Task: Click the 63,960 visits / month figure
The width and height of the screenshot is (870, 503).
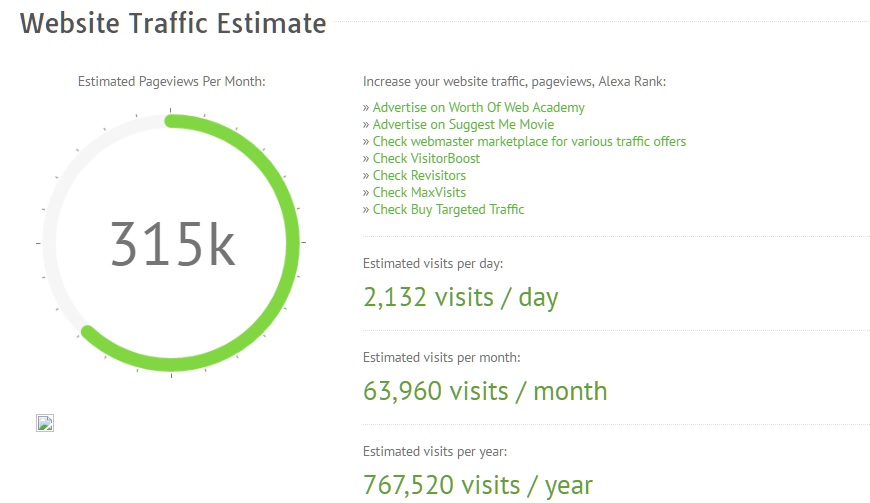Action: pyautogui.click(x=485, y=391)
